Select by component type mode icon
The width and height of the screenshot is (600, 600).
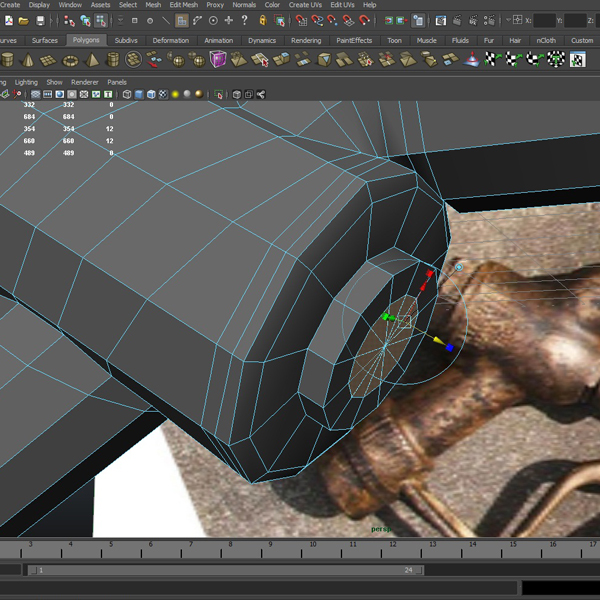pyautogui.click(x=101, y=20)
